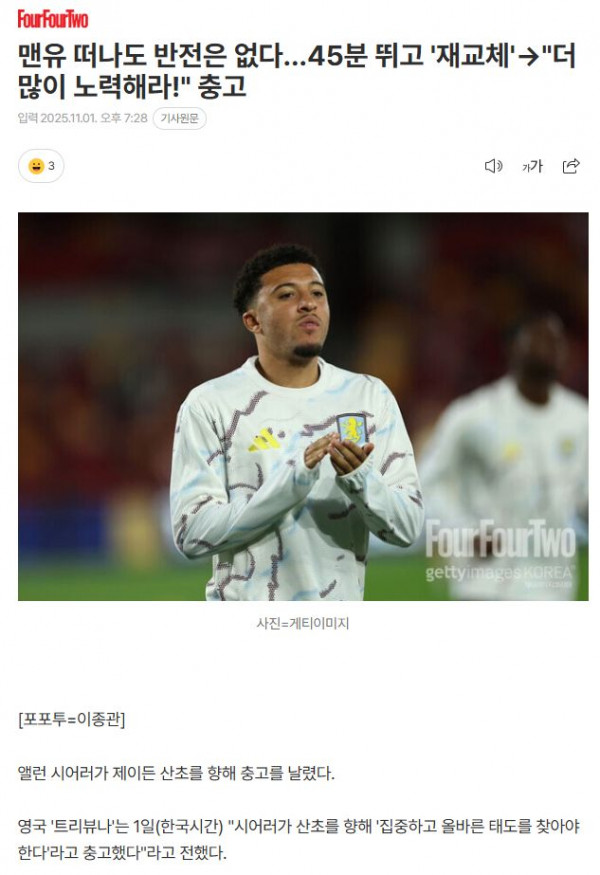Open the FourFourTwo publisher logo
Viewport: 600px width, 875px height.
[x=53, y=19]
